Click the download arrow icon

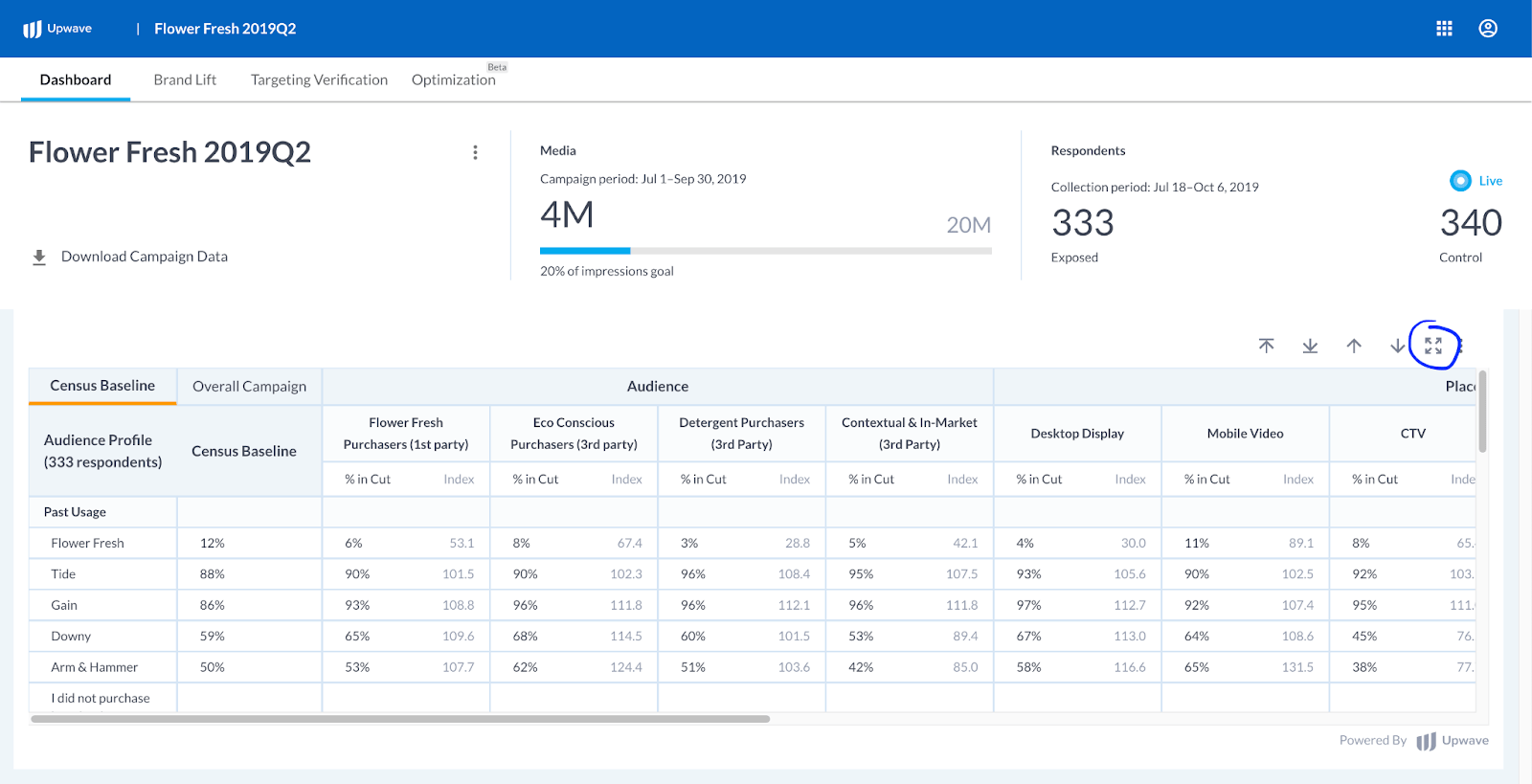click(39, 257)
